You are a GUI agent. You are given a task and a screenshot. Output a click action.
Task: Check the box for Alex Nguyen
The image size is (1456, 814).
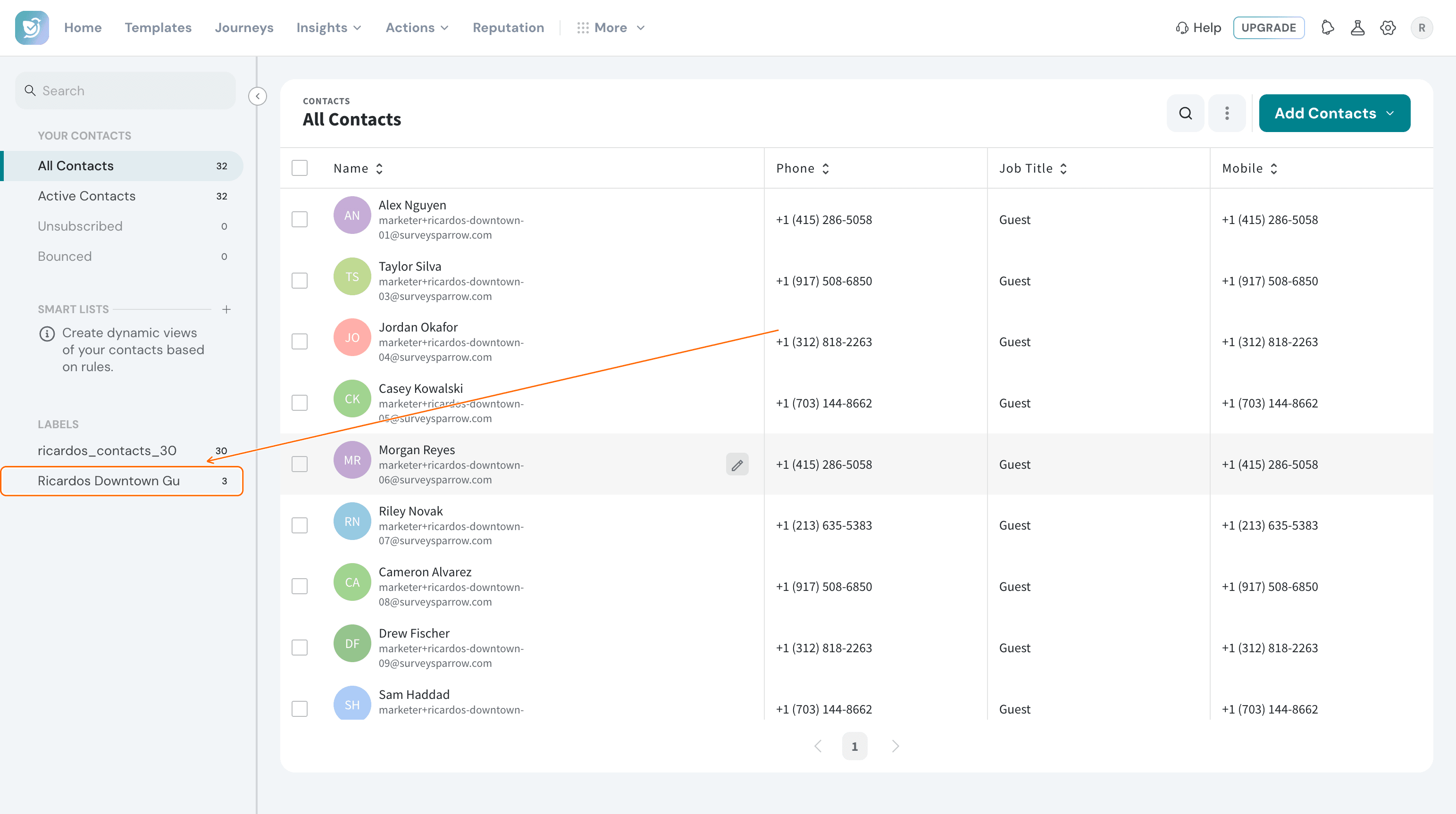(x=300, y=219)
